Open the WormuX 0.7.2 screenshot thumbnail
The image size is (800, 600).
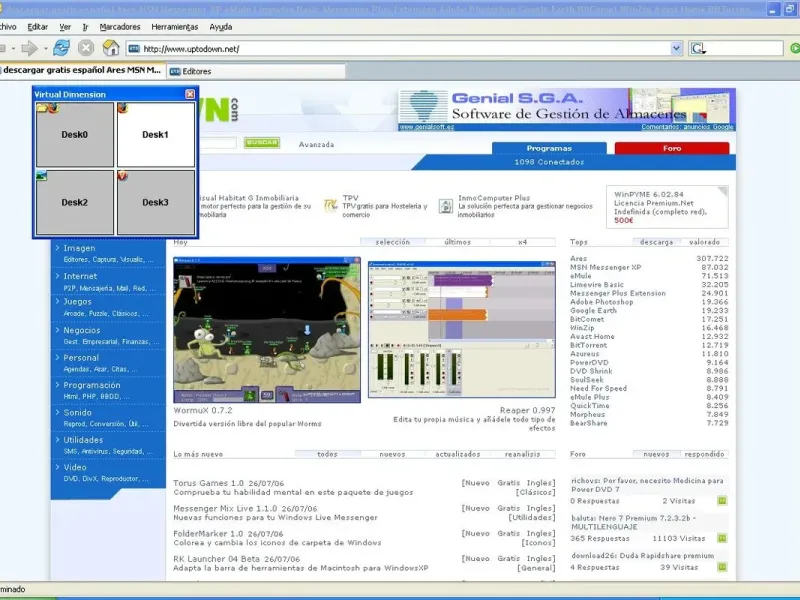(x=267, y=330)
